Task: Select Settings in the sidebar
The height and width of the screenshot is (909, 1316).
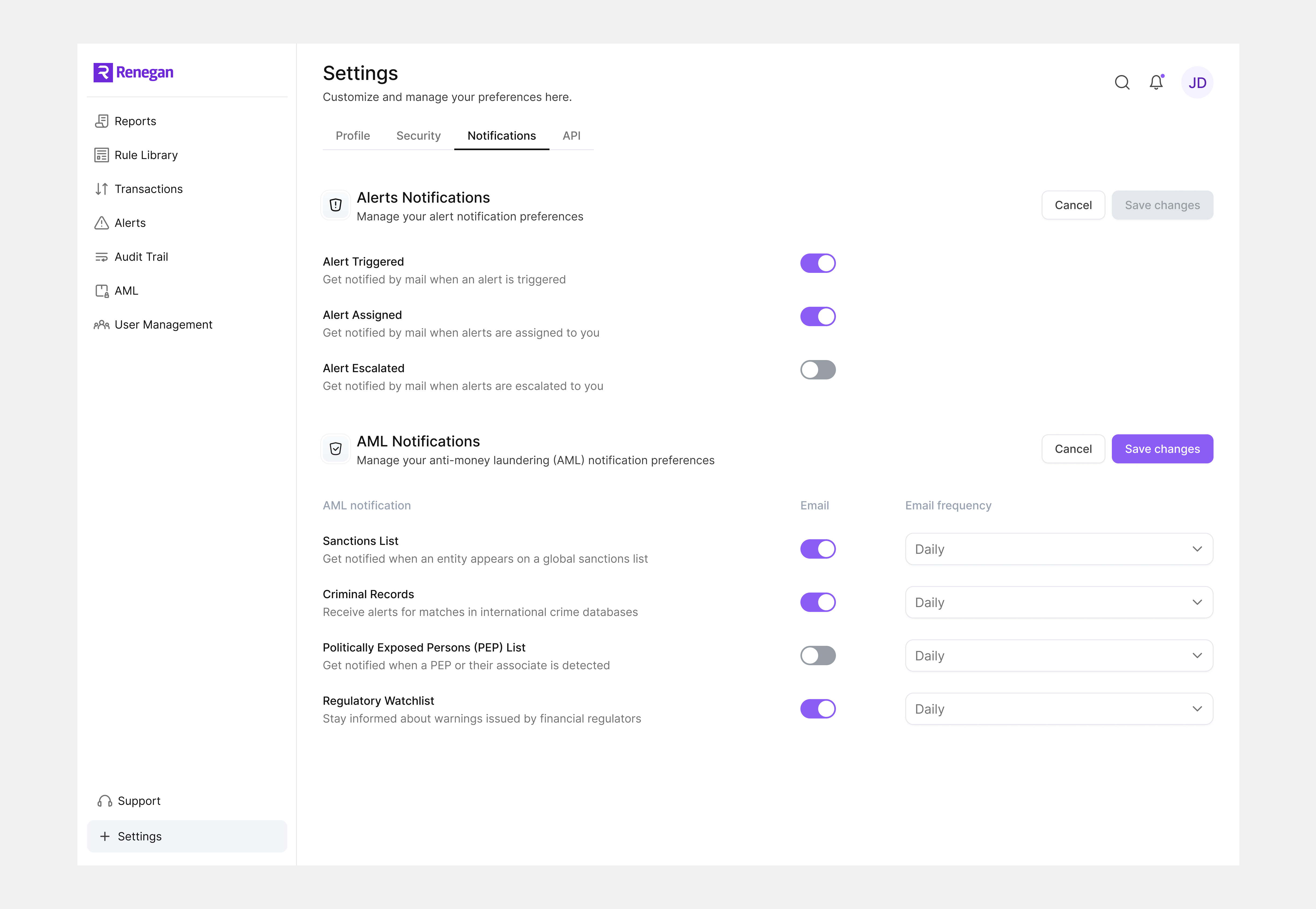Action: tap(187, 836)
